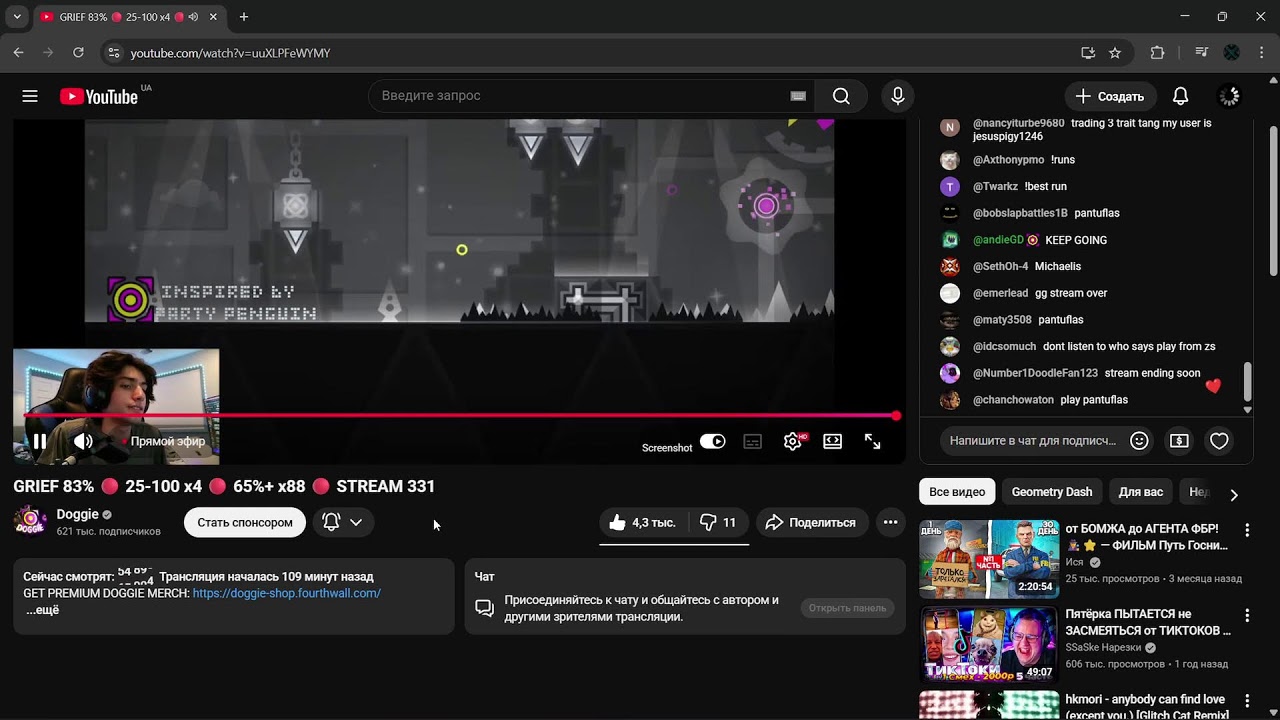1280x720 pixels.
Task: Open options menu for от БОМЖА video
Action: [1247, 530]
